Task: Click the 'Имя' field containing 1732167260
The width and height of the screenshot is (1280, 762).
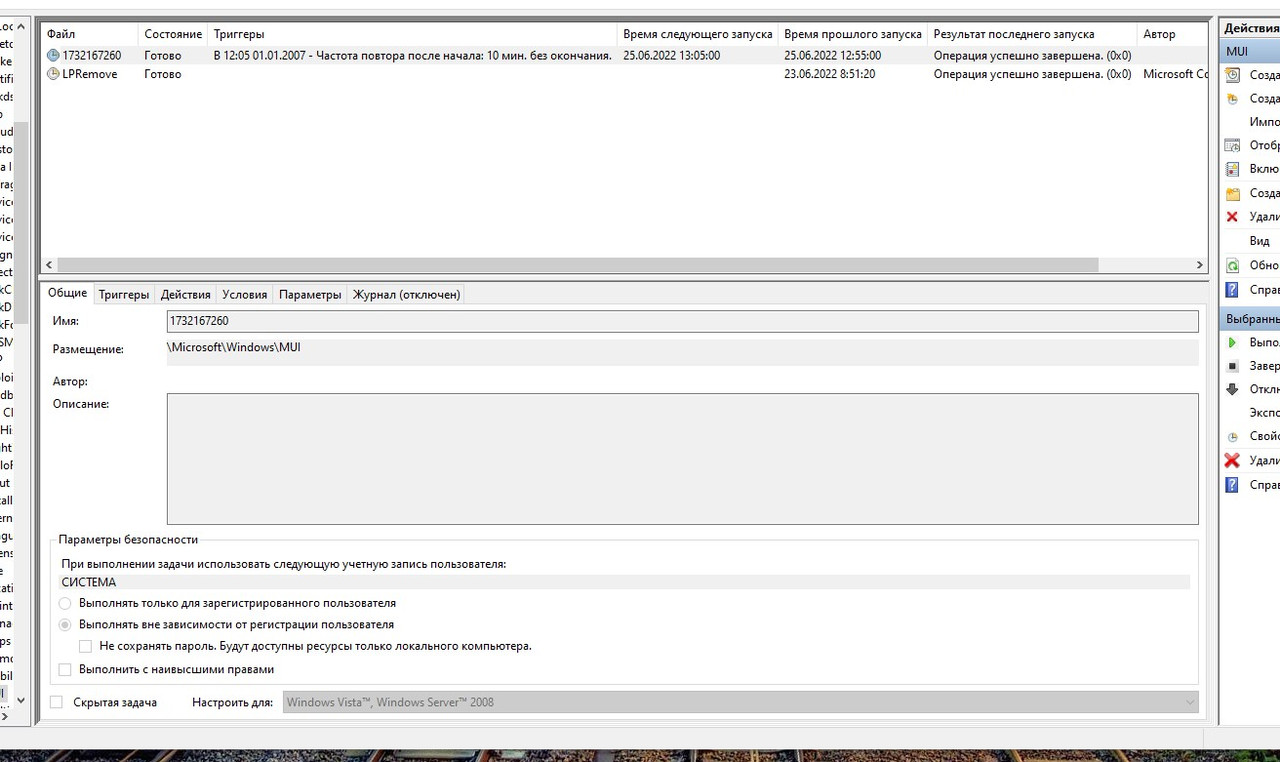Action: [683, 321]
